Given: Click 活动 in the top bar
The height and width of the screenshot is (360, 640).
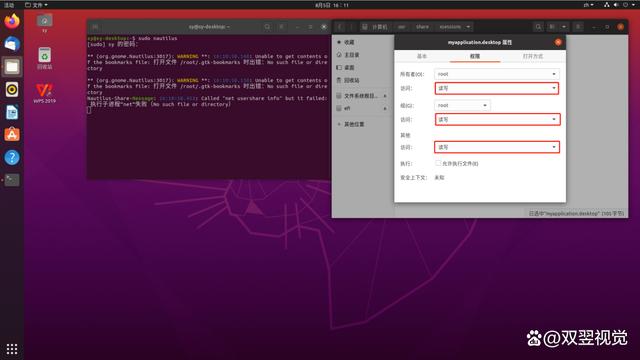Looking at the screenshot, I should pyautogui.click(x=9, y=5).
